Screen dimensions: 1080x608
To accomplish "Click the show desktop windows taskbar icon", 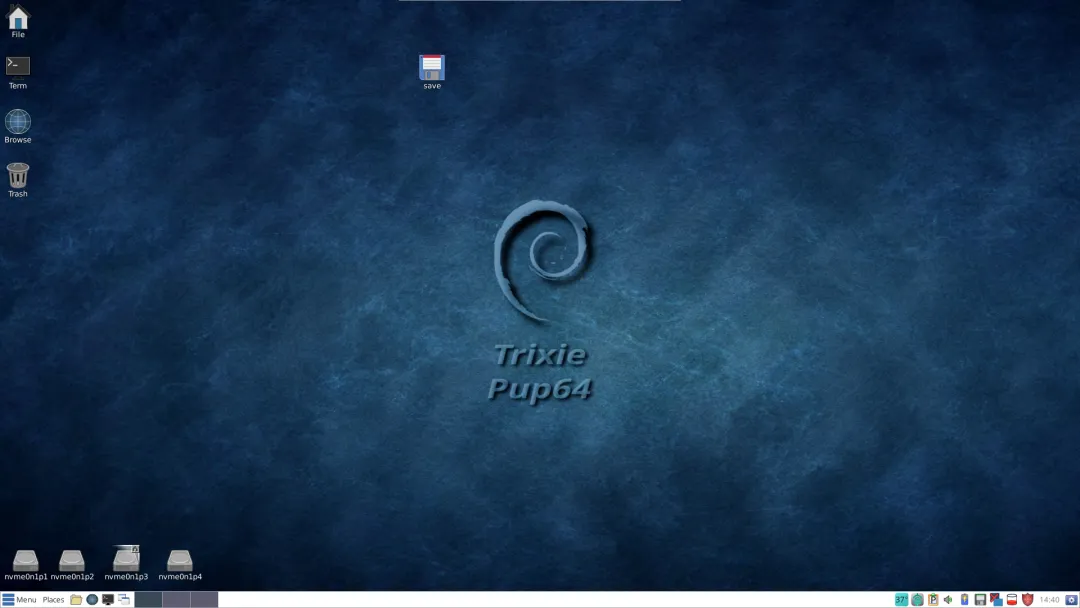I will 124,600.
